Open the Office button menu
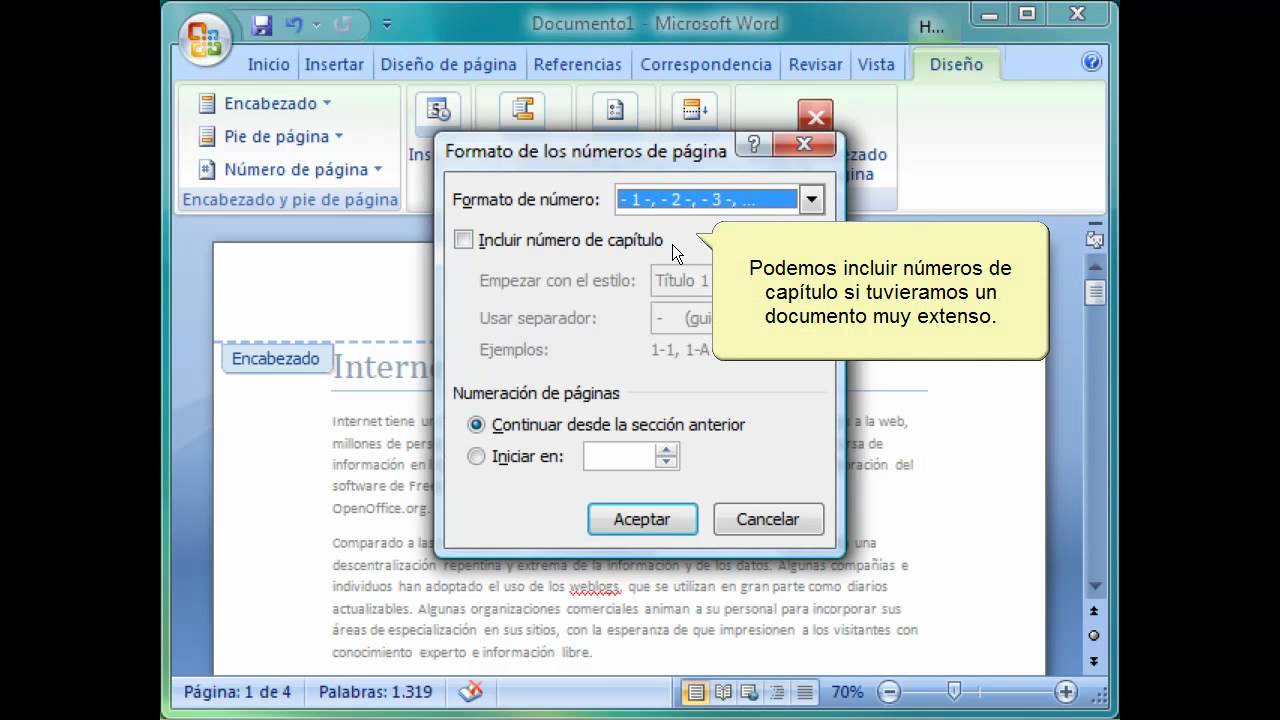Viewport: 1280px width, 720px height. tap(205, 41)
